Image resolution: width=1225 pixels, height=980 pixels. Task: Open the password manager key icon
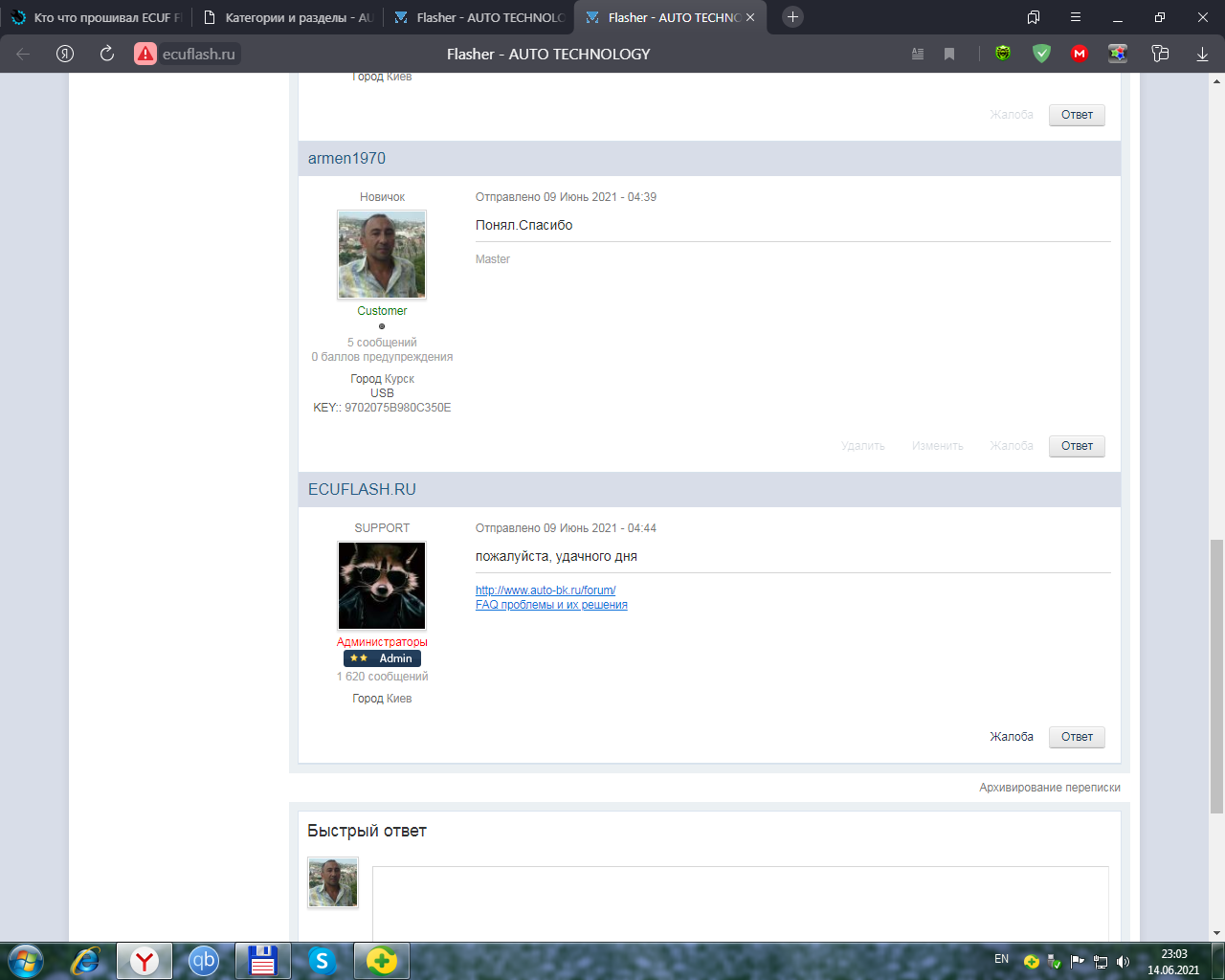[x=1160, y=54]
